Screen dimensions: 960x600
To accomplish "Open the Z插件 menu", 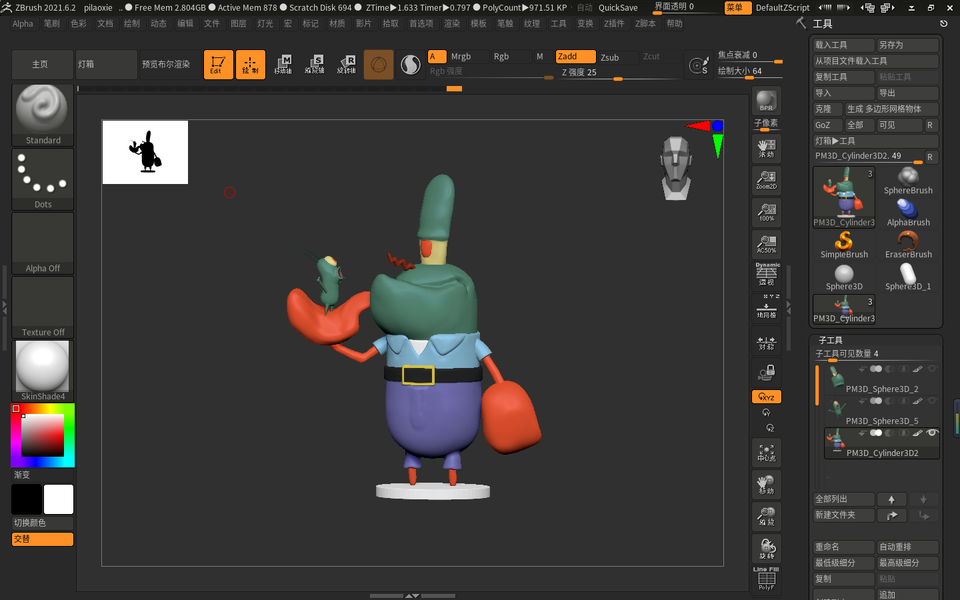I will [613, 23].
